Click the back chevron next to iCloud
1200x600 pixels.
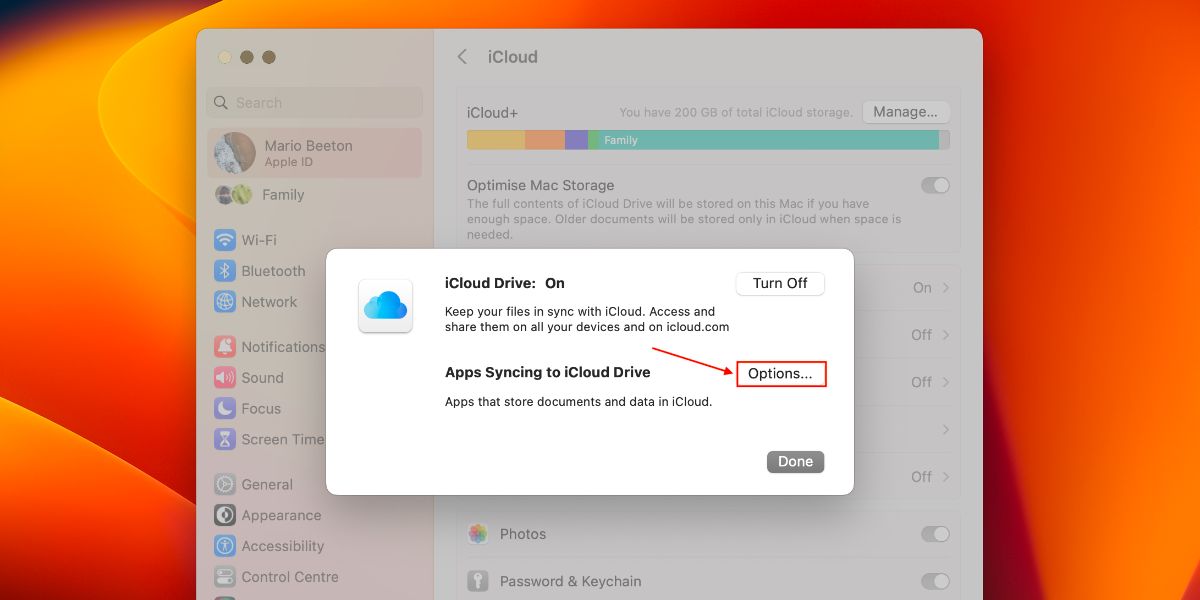pos(462,57)
